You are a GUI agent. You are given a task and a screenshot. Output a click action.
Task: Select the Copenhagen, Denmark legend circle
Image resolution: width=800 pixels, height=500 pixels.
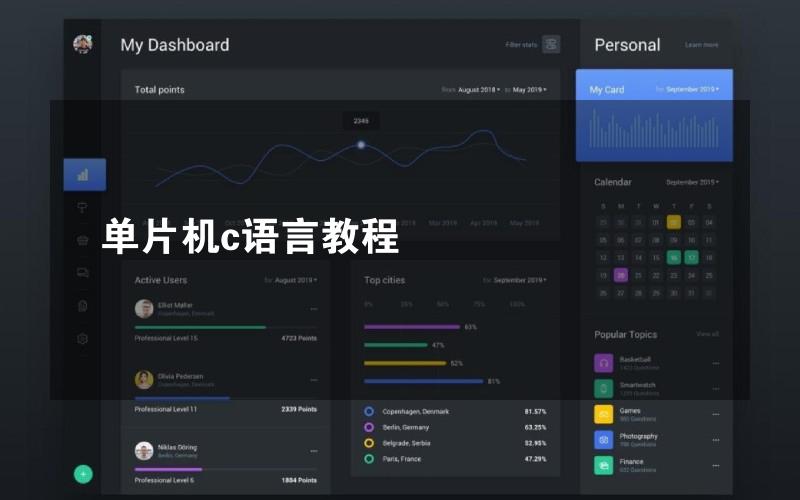369,411
